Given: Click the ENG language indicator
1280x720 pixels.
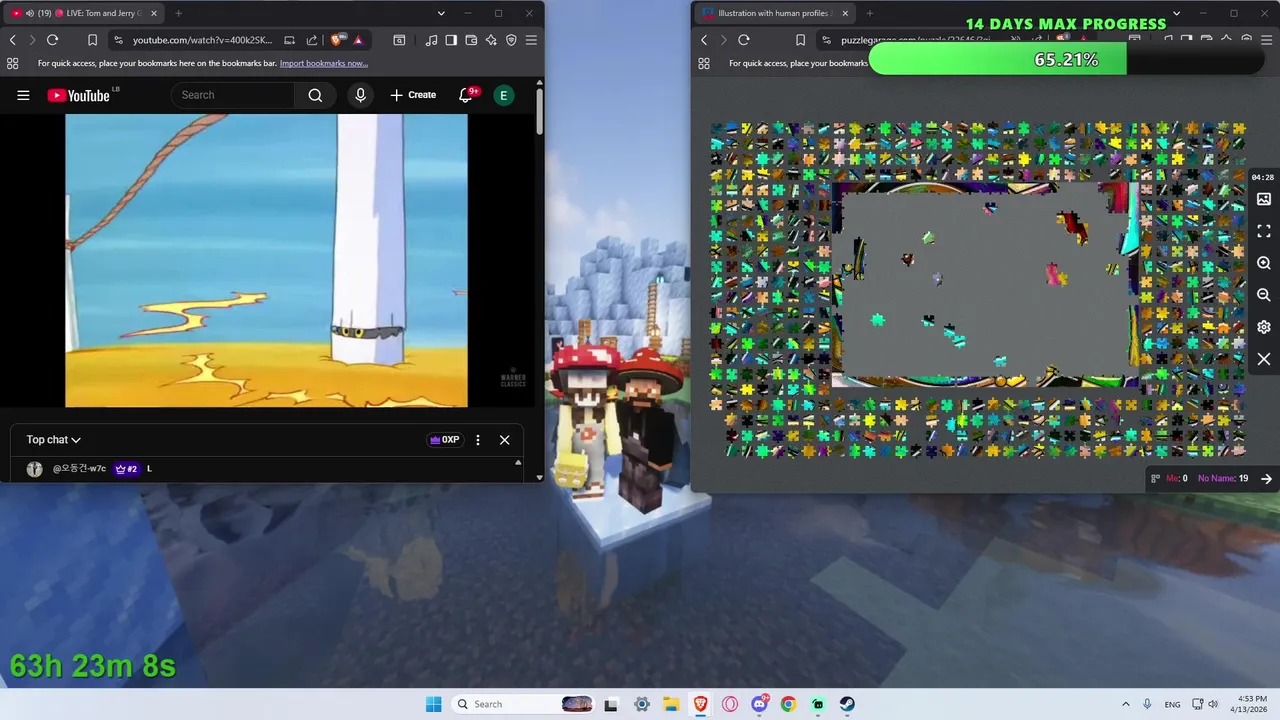Looking at the screenshot, I should [x=1172, y=704].
